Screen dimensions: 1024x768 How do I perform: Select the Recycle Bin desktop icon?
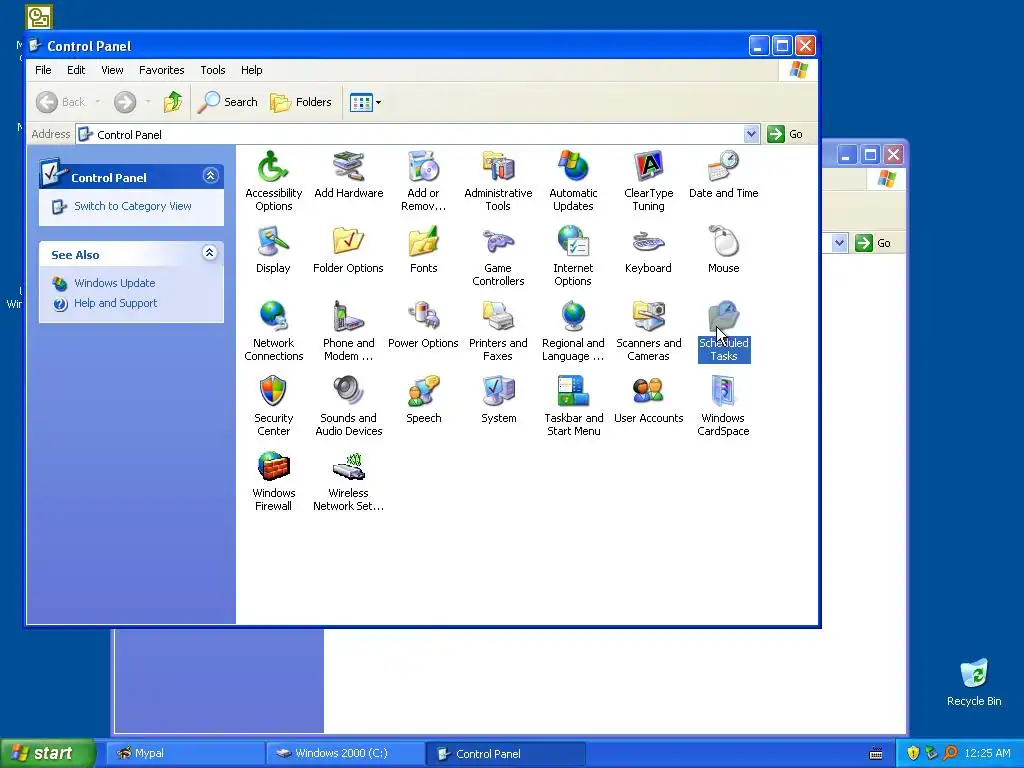tap(974, 682)
